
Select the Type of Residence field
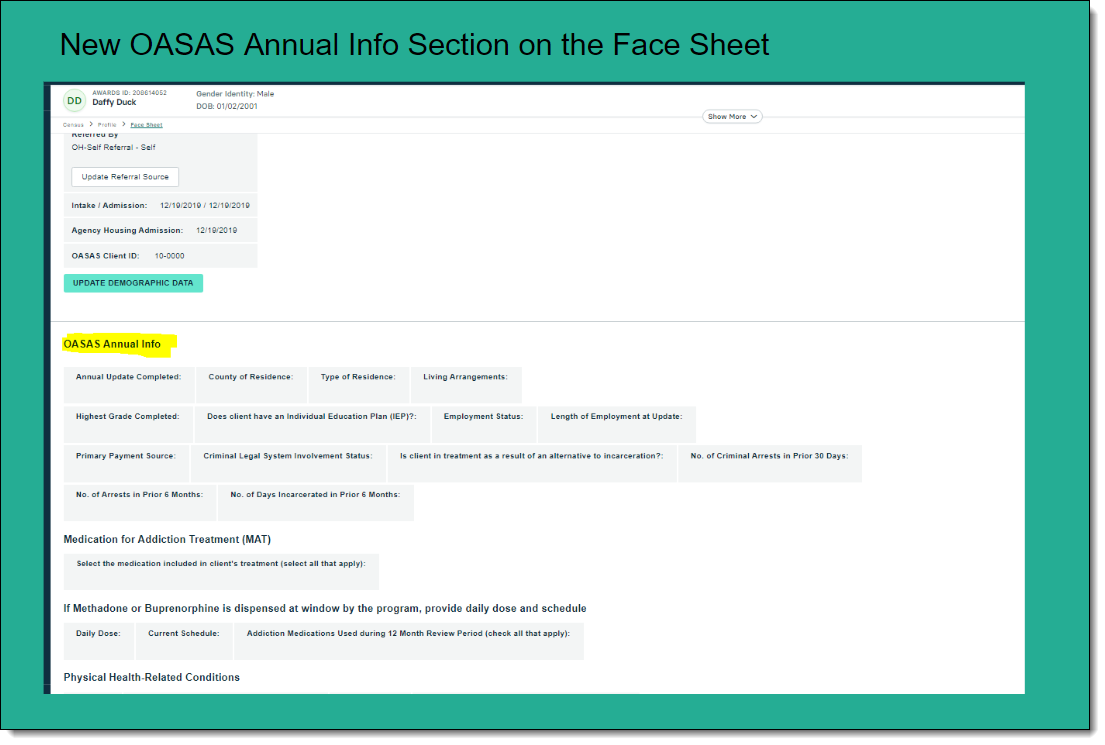358,384
